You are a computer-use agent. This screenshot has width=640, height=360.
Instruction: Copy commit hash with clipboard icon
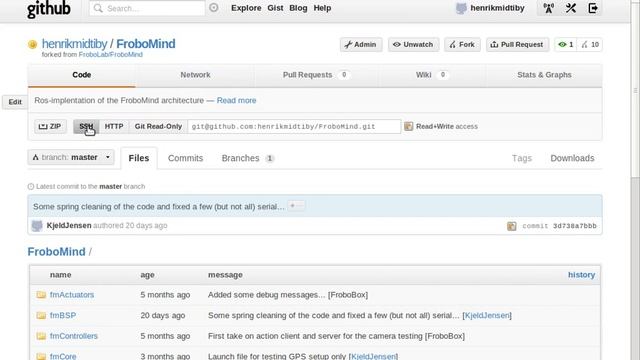pos(511,226)
